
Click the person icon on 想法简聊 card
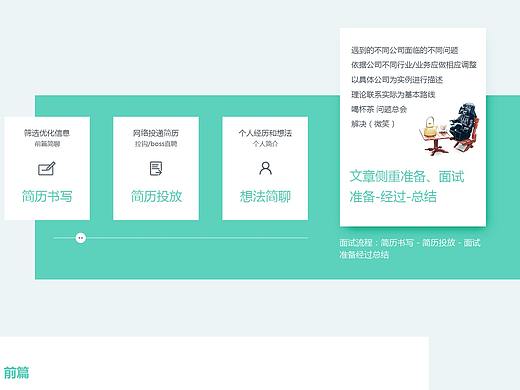pyautogui.click(x=265, y=168)
